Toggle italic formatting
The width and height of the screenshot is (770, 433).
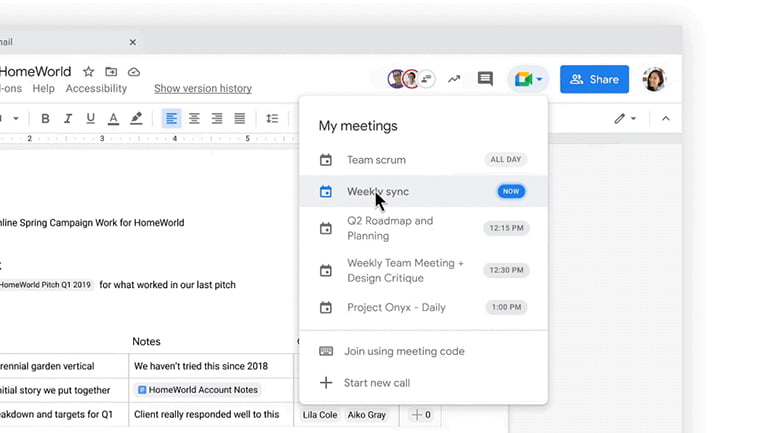pos(68,118)
